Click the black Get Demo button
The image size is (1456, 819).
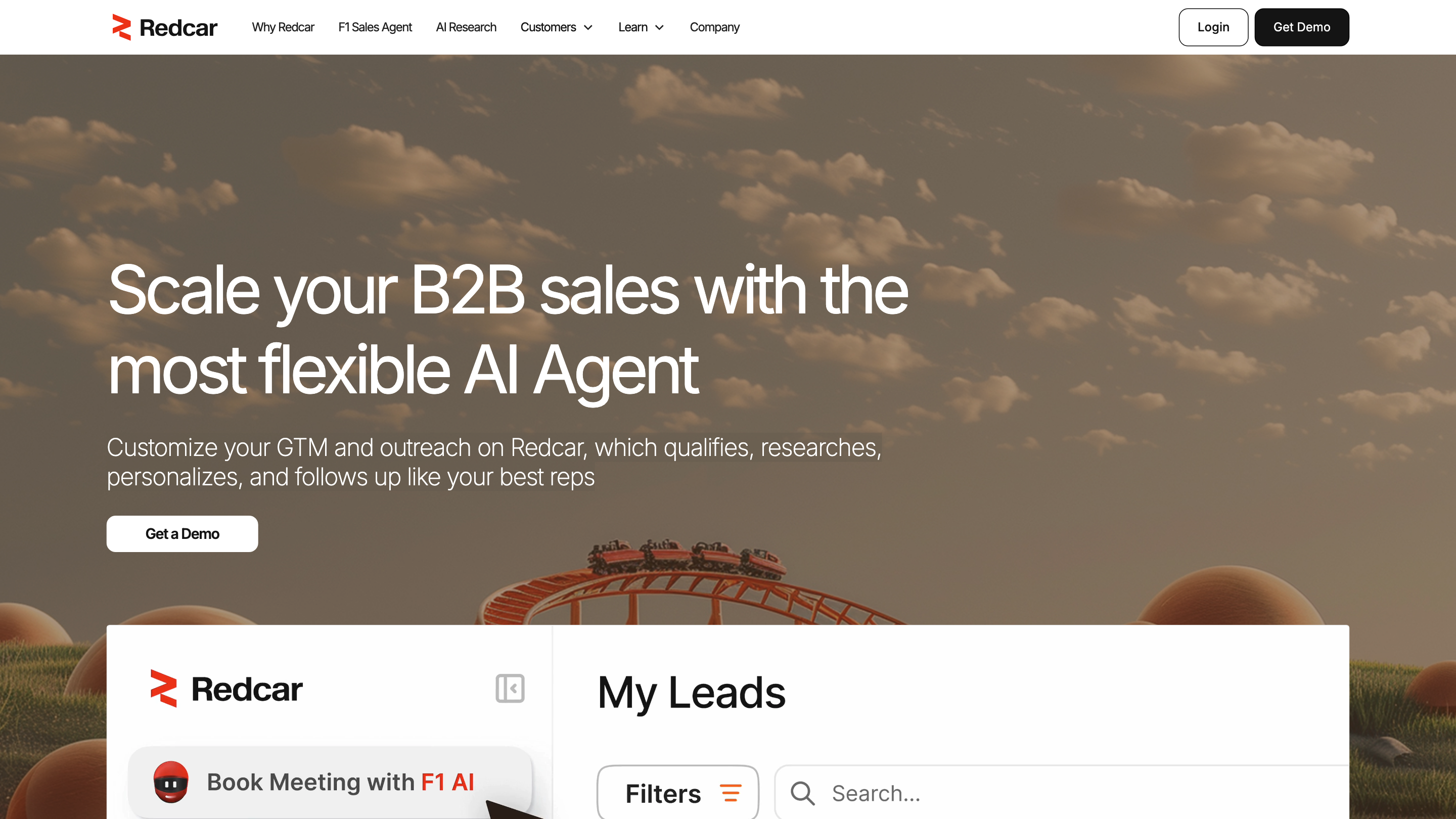pyautogui.click(x=1301, y=27)
